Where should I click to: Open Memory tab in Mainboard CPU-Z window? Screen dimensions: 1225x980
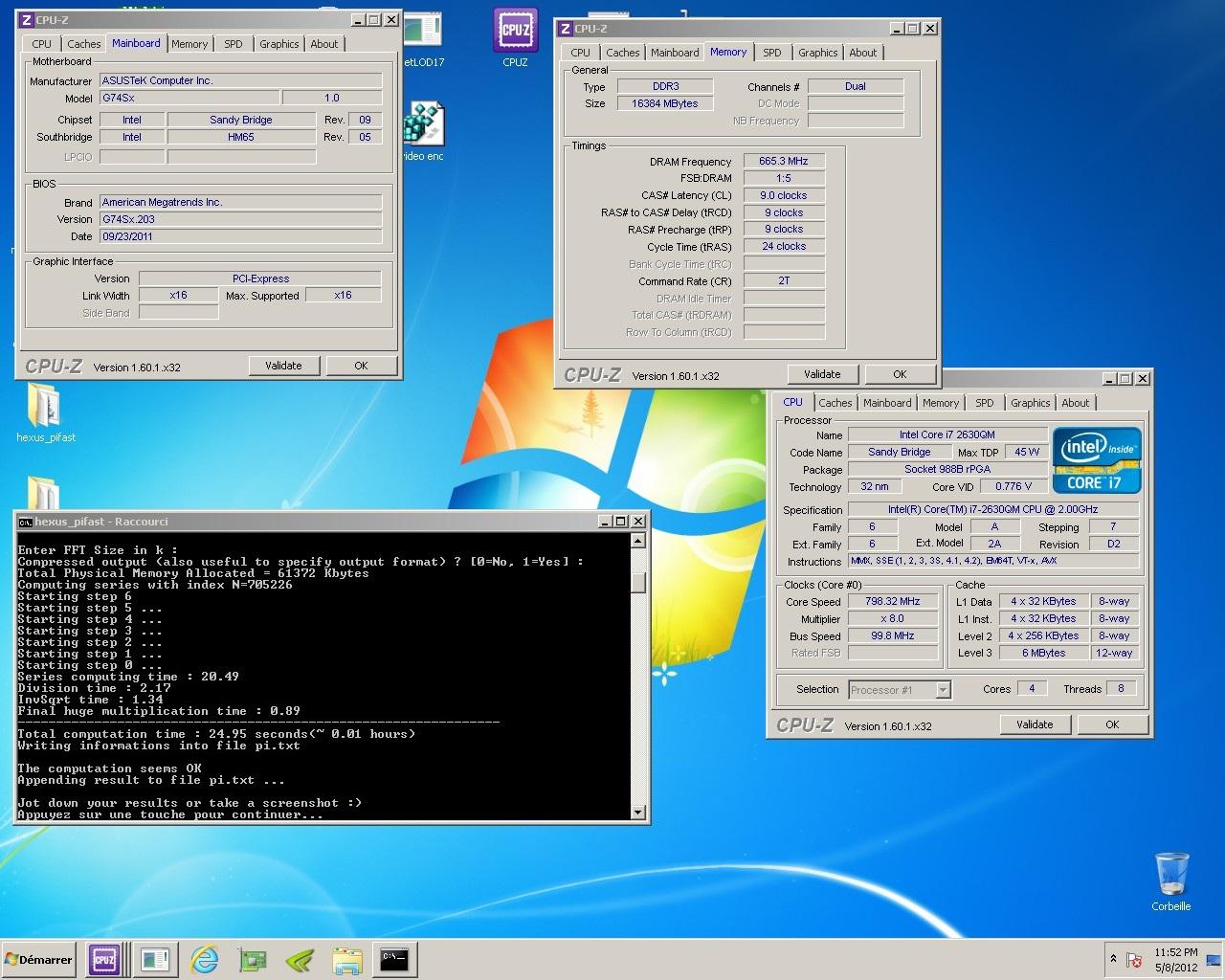189,44
